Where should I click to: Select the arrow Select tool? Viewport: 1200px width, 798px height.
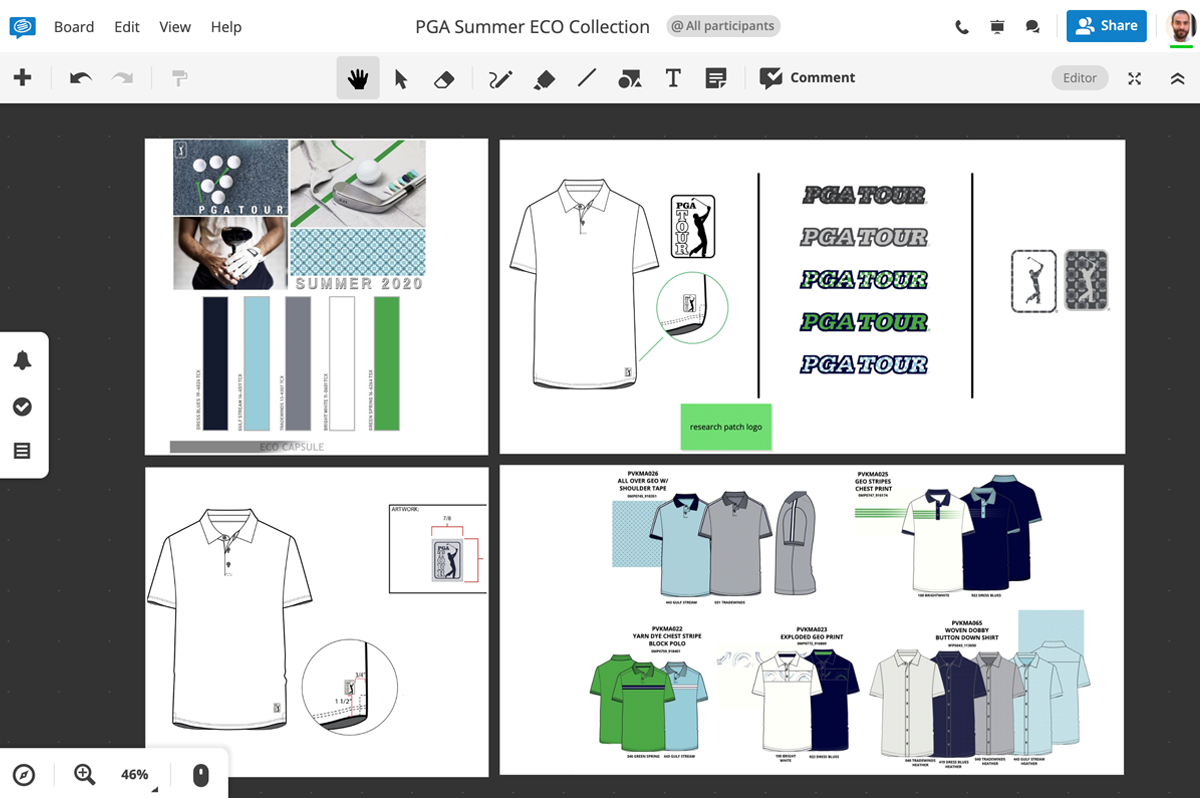[401, 78]
